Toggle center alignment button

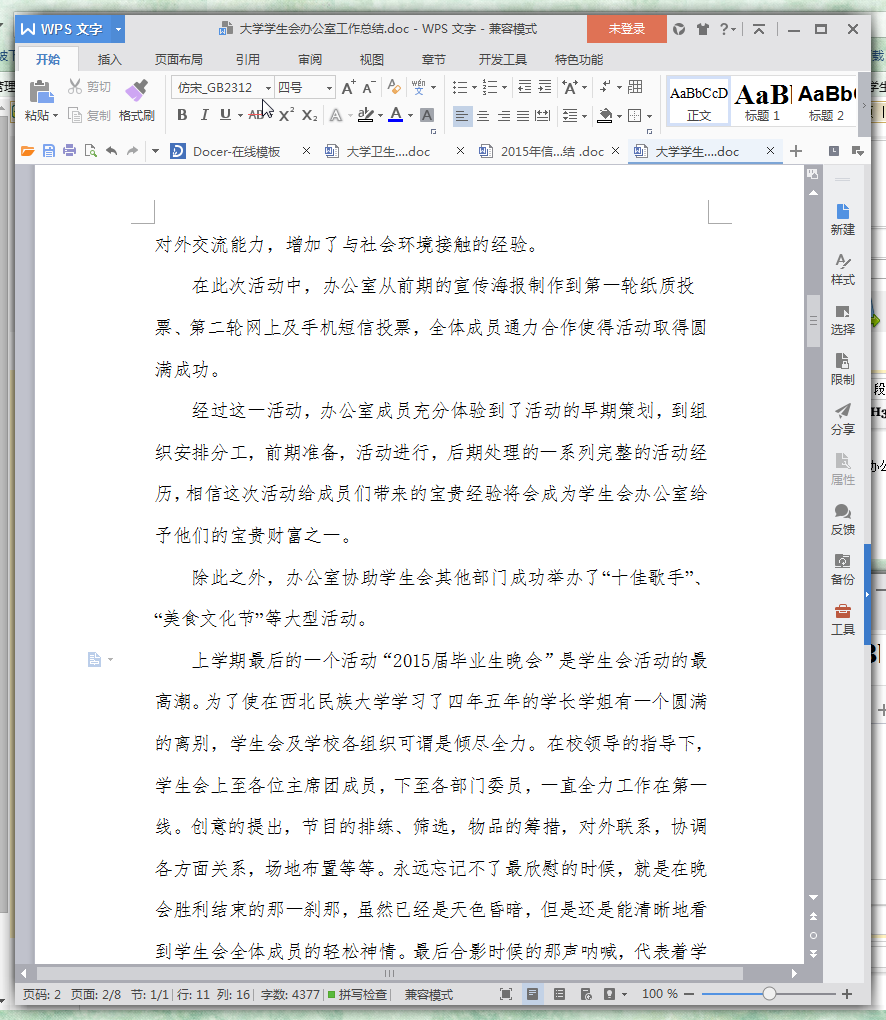pyautogui.click(x=483, y=116)
